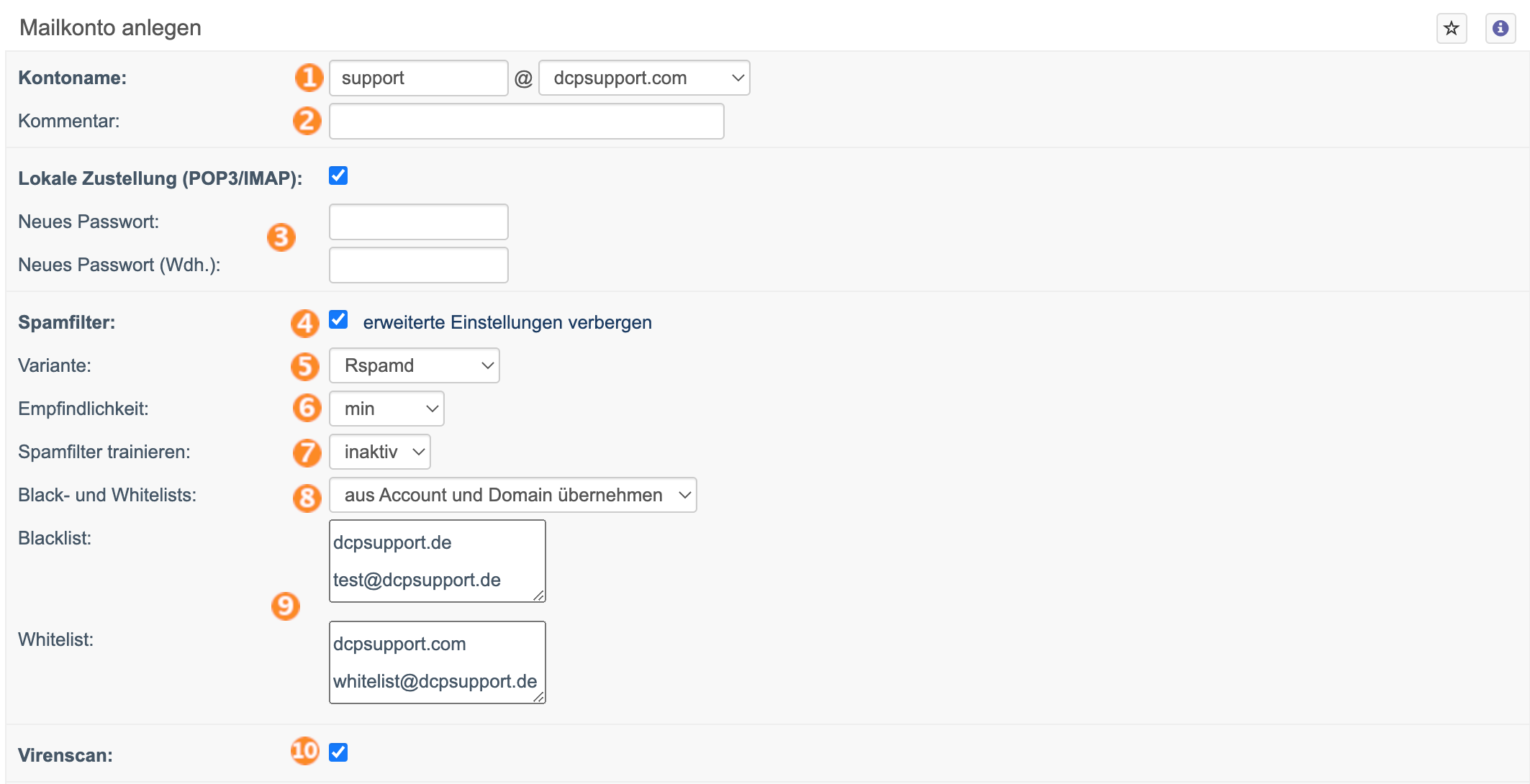Click the Kontoname support field
The image size is (1530, 784).
tap(419, 78)
